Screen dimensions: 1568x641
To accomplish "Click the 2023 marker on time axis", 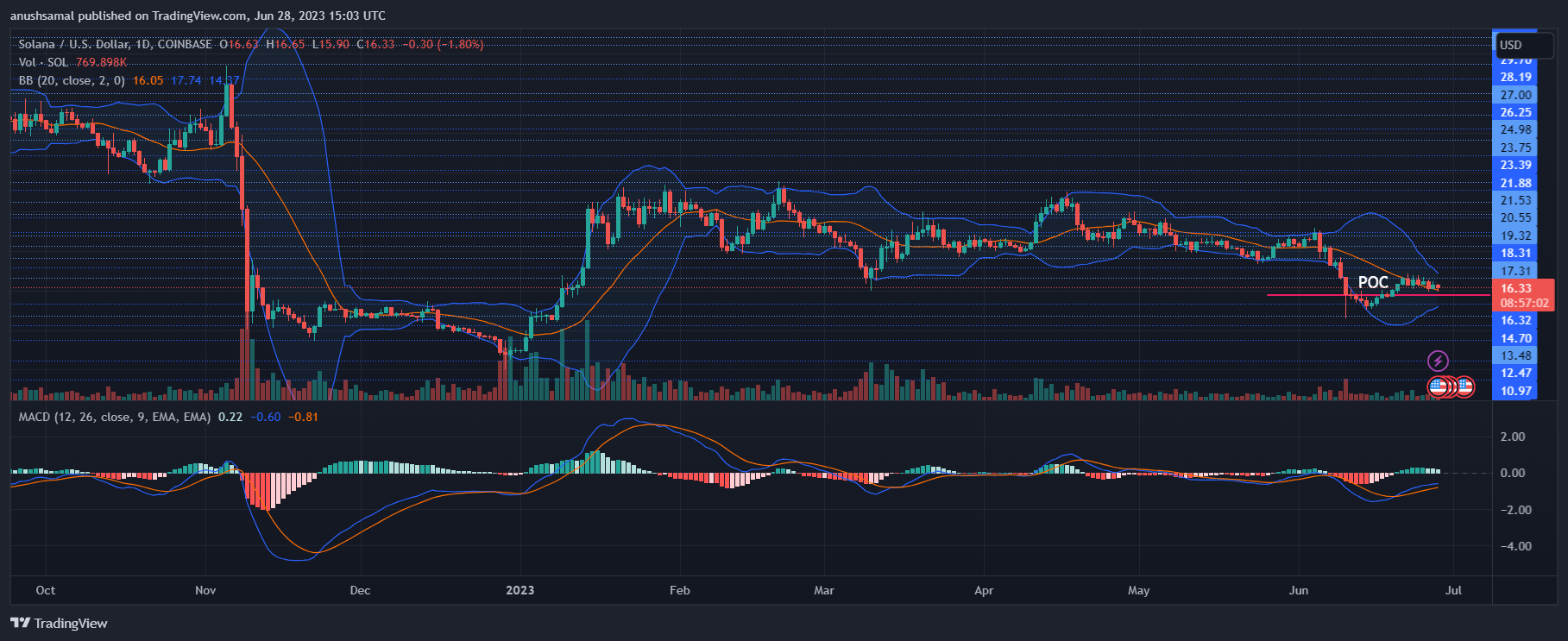I will [x=520, y=590].
